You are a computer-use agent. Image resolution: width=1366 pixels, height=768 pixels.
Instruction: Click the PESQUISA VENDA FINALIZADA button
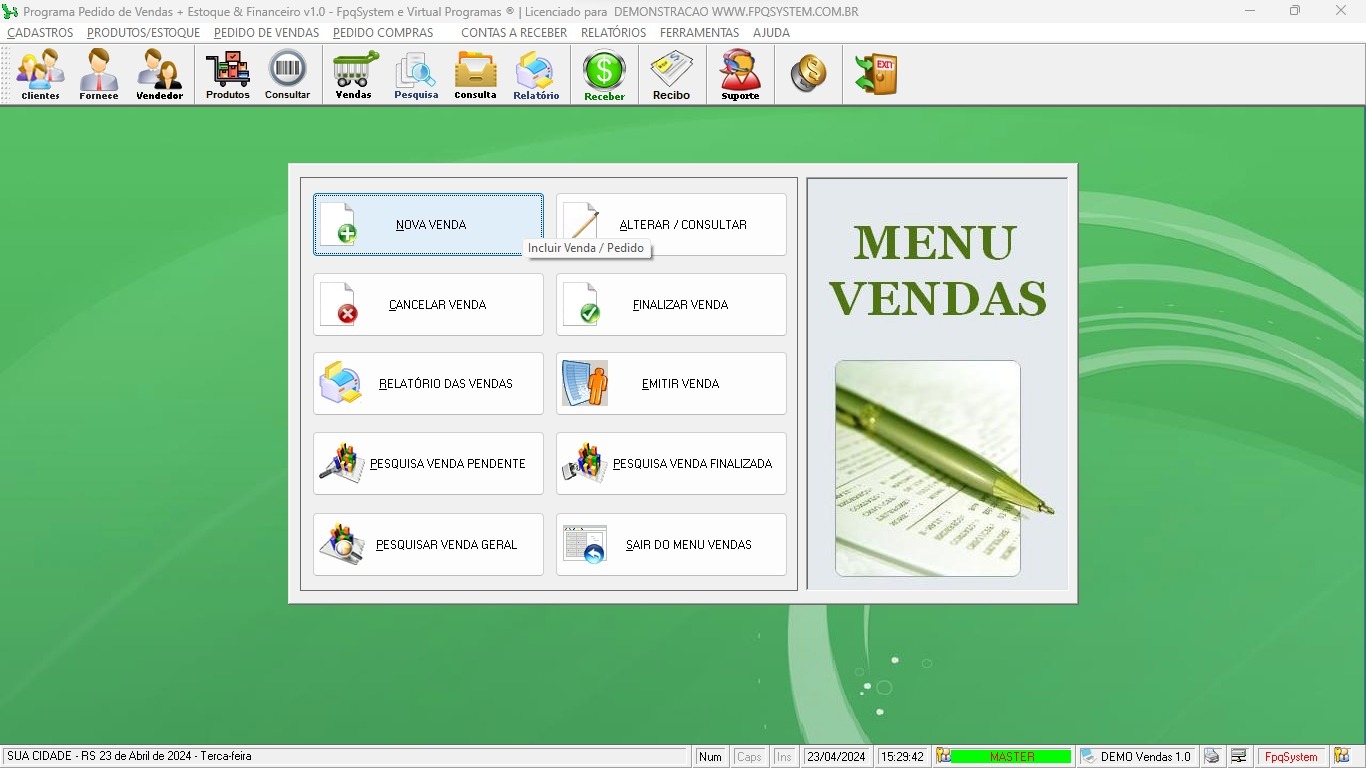(671, 464)
